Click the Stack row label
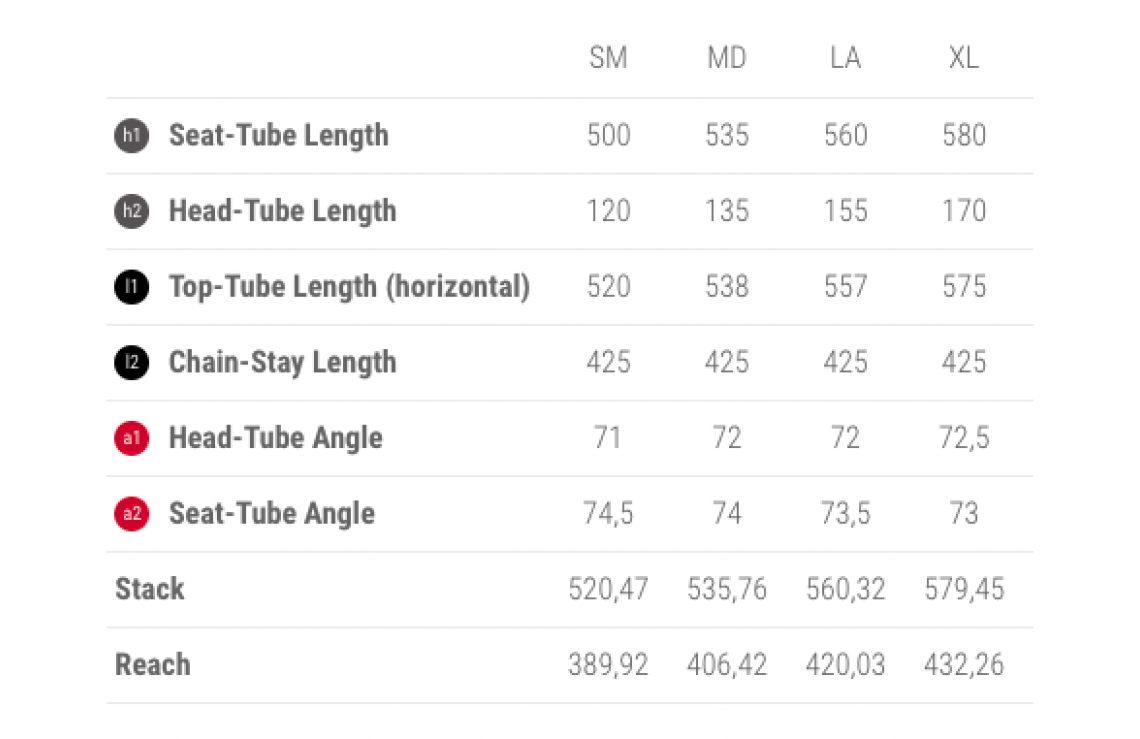 coord(150,589)
